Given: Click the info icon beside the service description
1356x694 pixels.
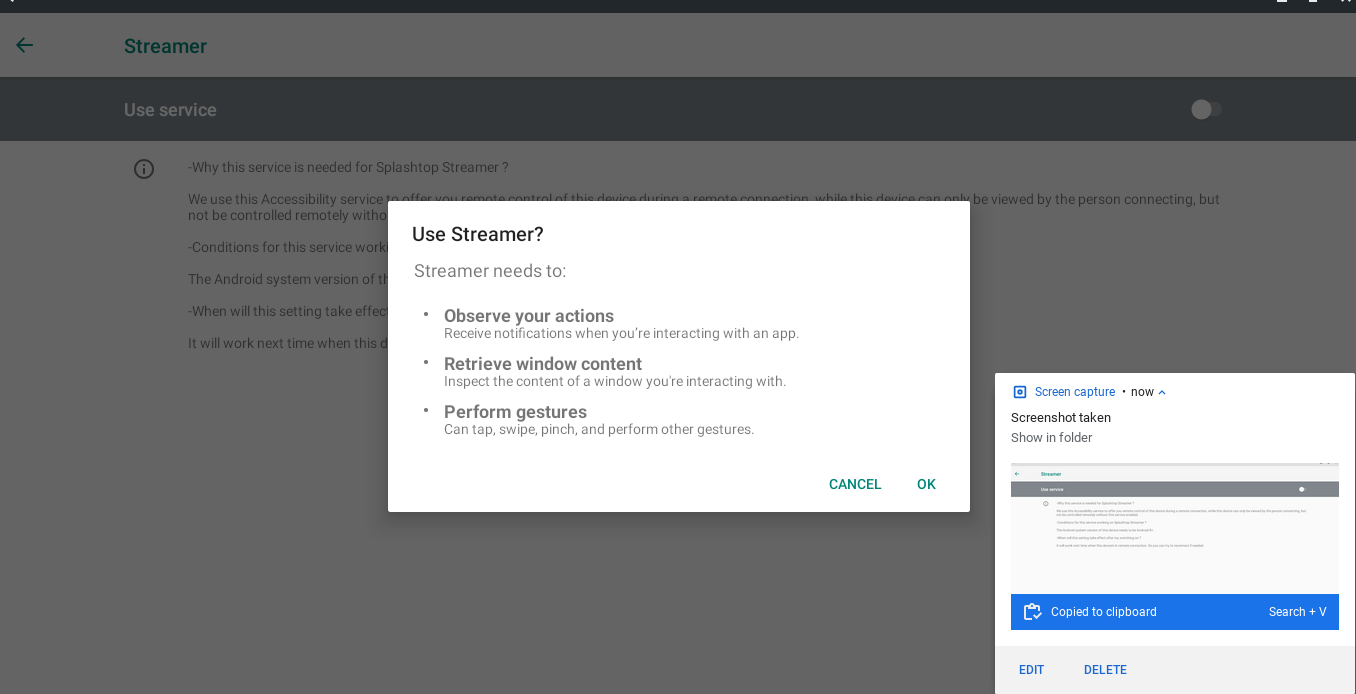Looking at the screenshot, I should point(143,168).
